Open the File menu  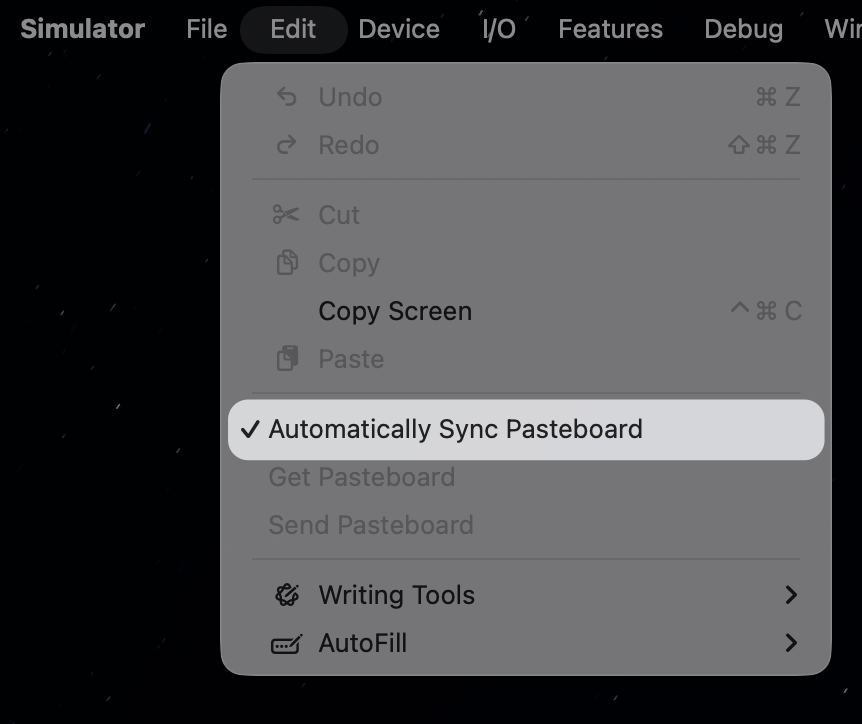206,29
